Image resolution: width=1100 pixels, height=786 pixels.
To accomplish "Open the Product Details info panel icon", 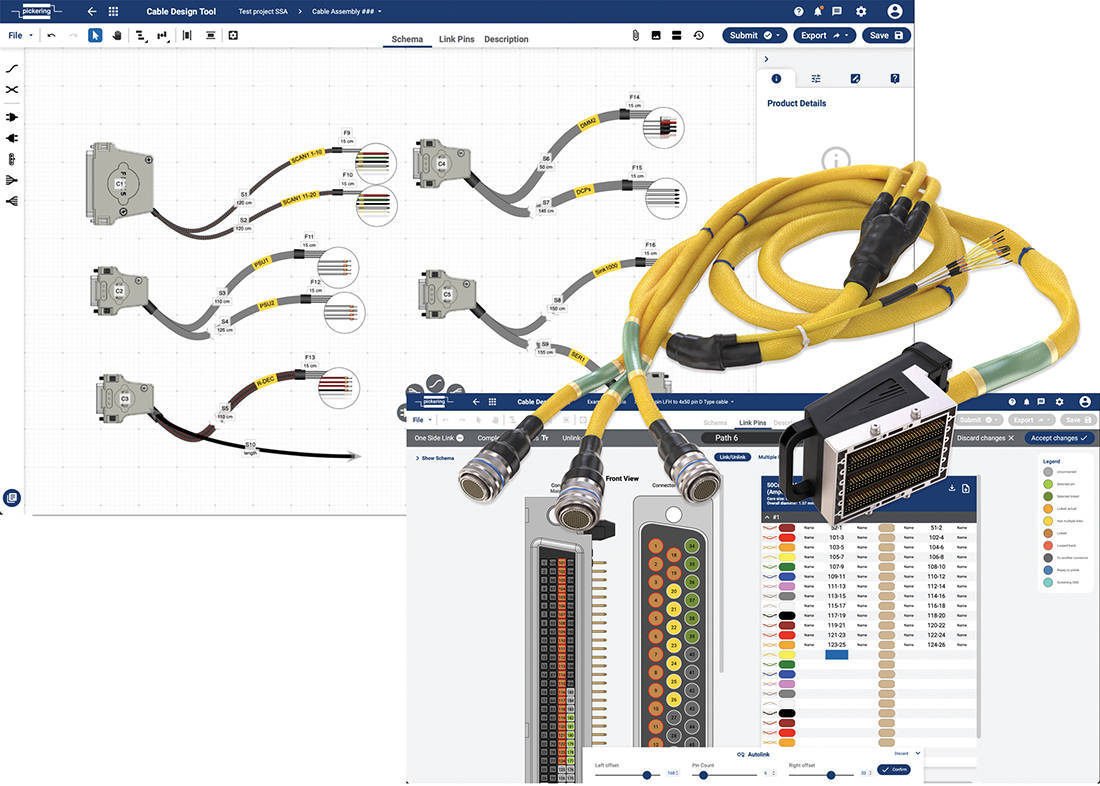I will point(776,78).
